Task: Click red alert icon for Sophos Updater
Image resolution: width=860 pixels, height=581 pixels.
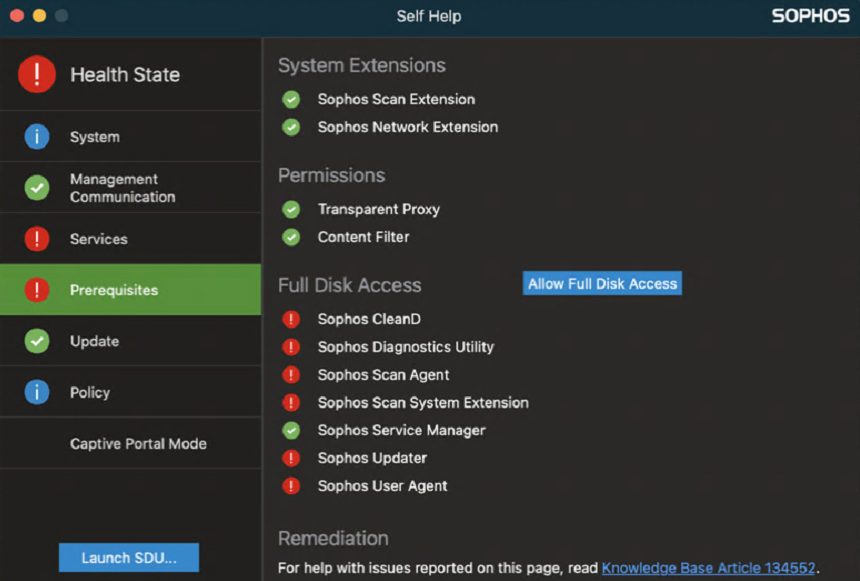Action: (x=291, y=458)
